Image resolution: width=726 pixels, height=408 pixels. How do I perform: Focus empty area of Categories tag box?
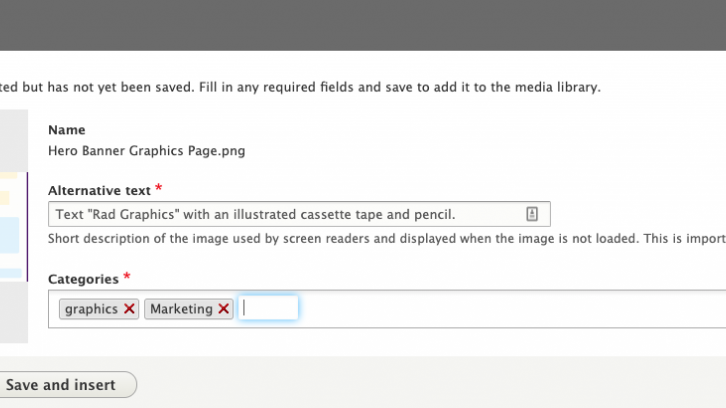[509, 309]
